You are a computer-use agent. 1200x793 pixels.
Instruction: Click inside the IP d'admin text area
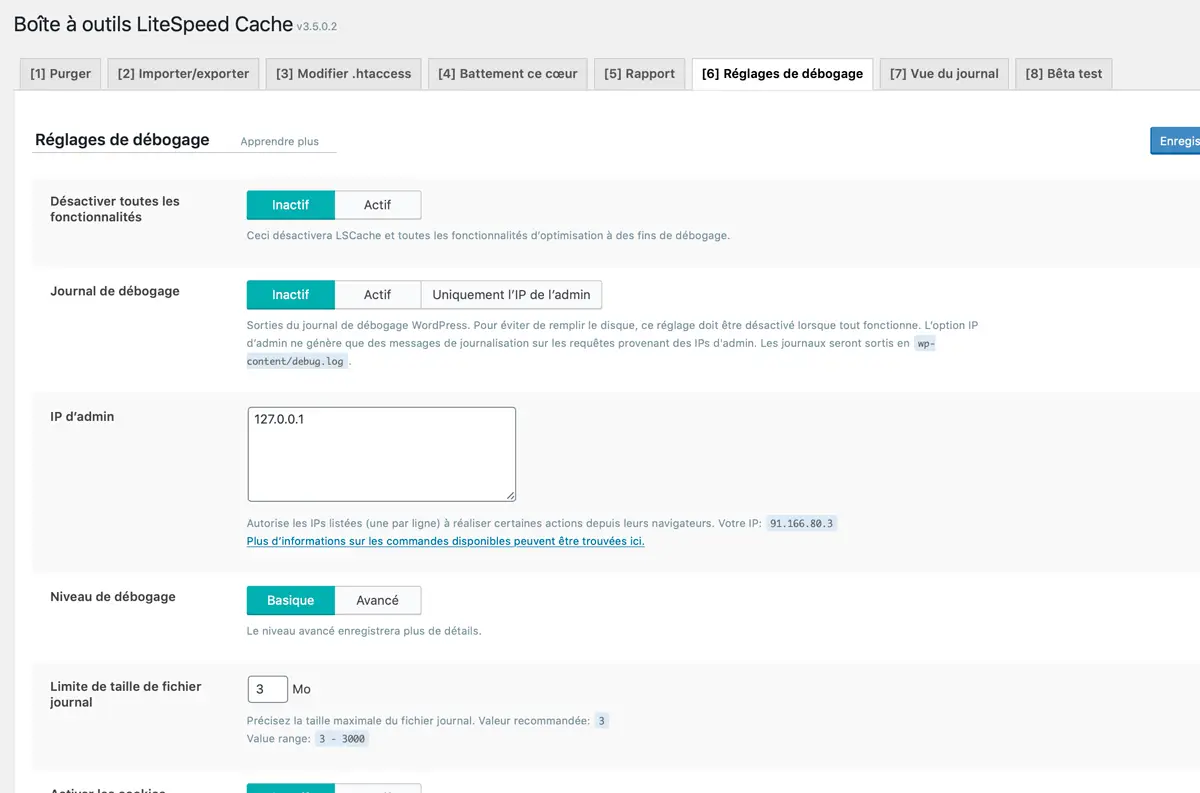click(x=382, y=454)
